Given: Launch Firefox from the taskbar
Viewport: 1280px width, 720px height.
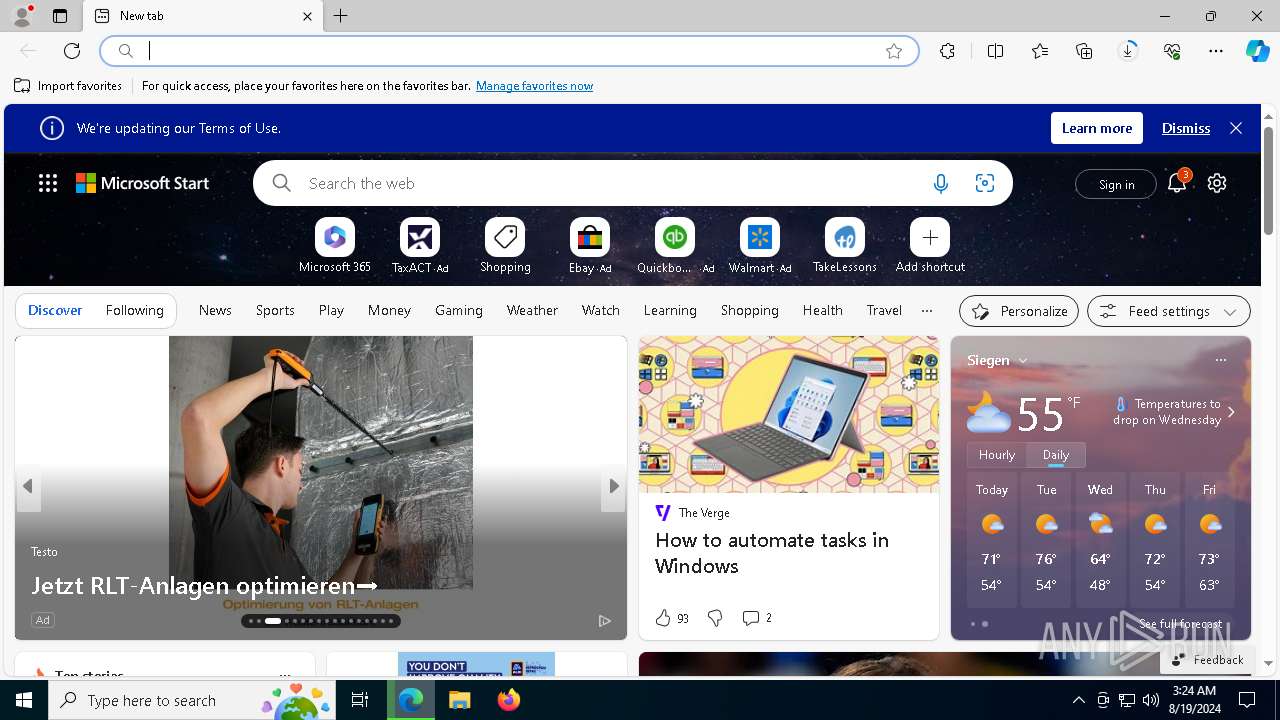Looking at the screenshot, I should (509, 700).
